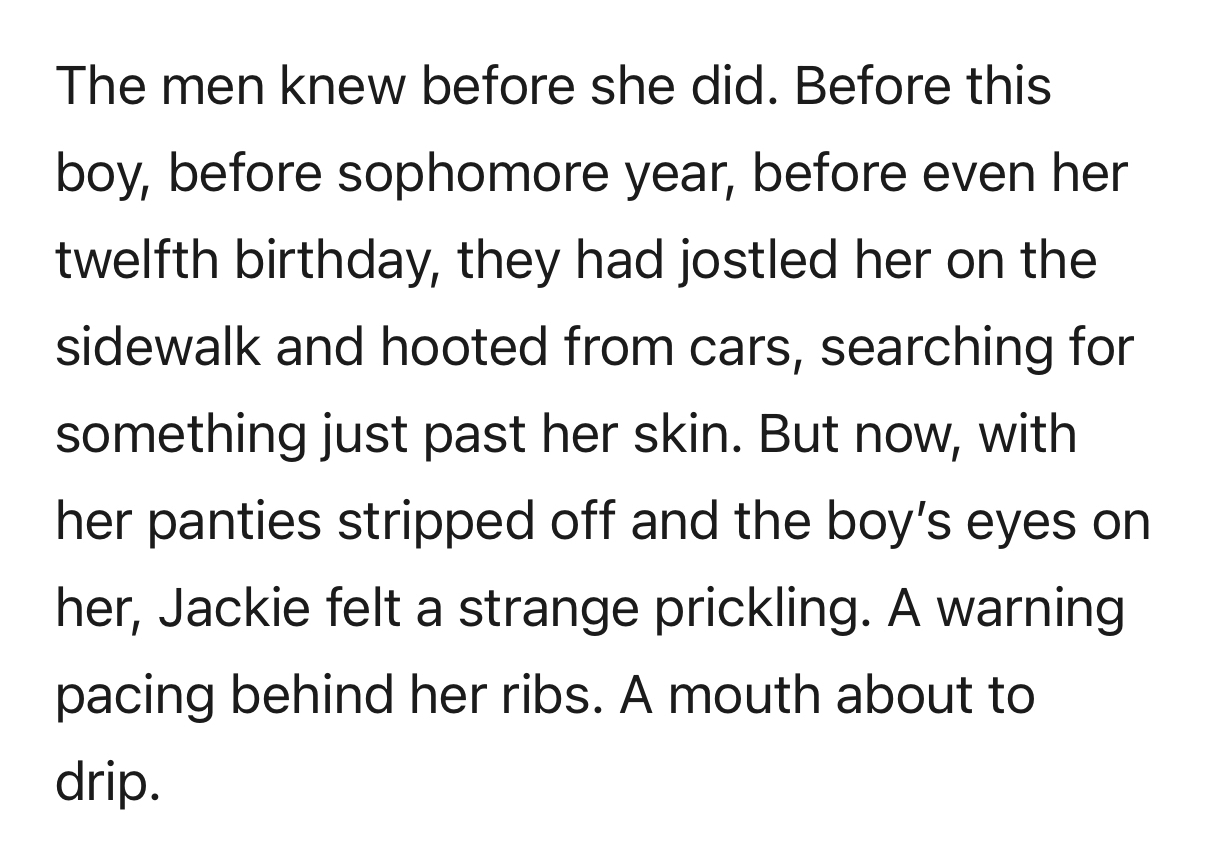The height and width of the screenshot is (857, 1206).
Task: Place cursor on the word pacing
Action: click(x=134, y=695)
